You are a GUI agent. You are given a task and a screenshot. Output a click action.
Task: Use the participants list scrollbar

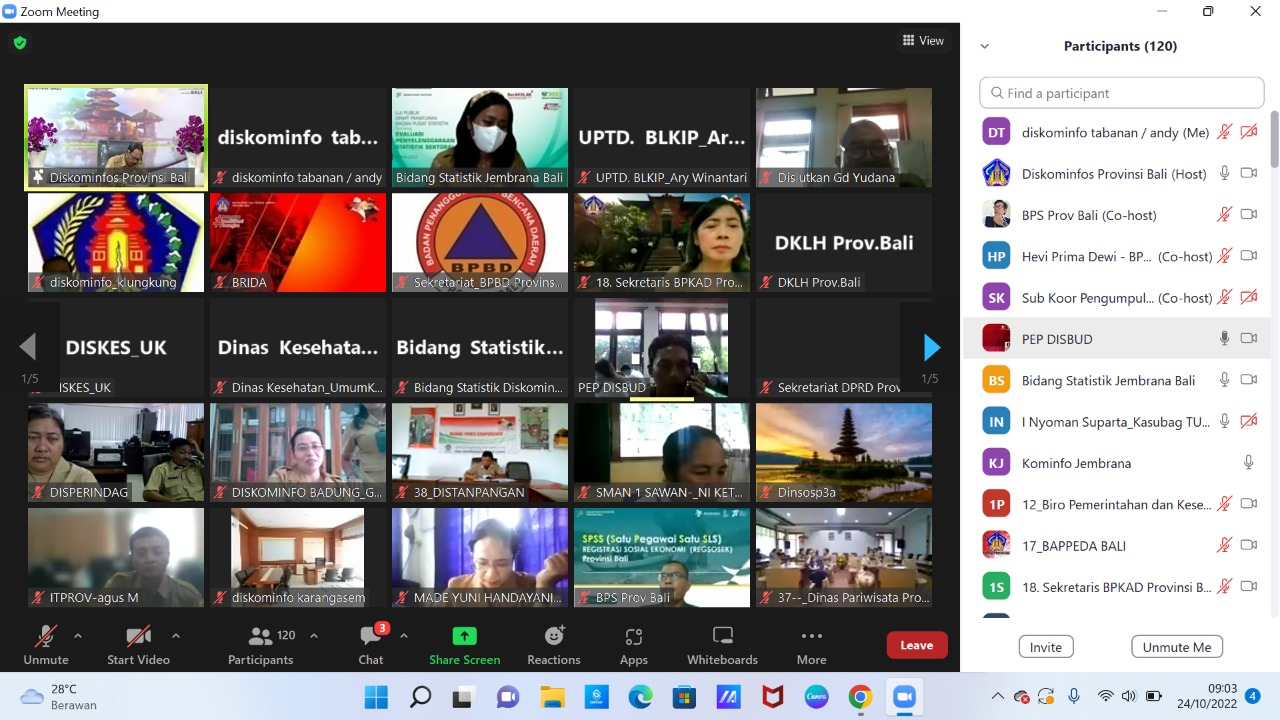click(x=1275, y=140)
